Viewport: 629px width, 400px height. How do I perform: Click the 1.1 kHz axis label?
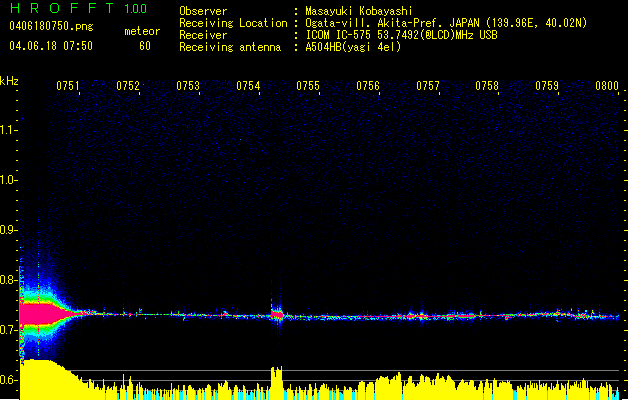(x=8, y=130)
